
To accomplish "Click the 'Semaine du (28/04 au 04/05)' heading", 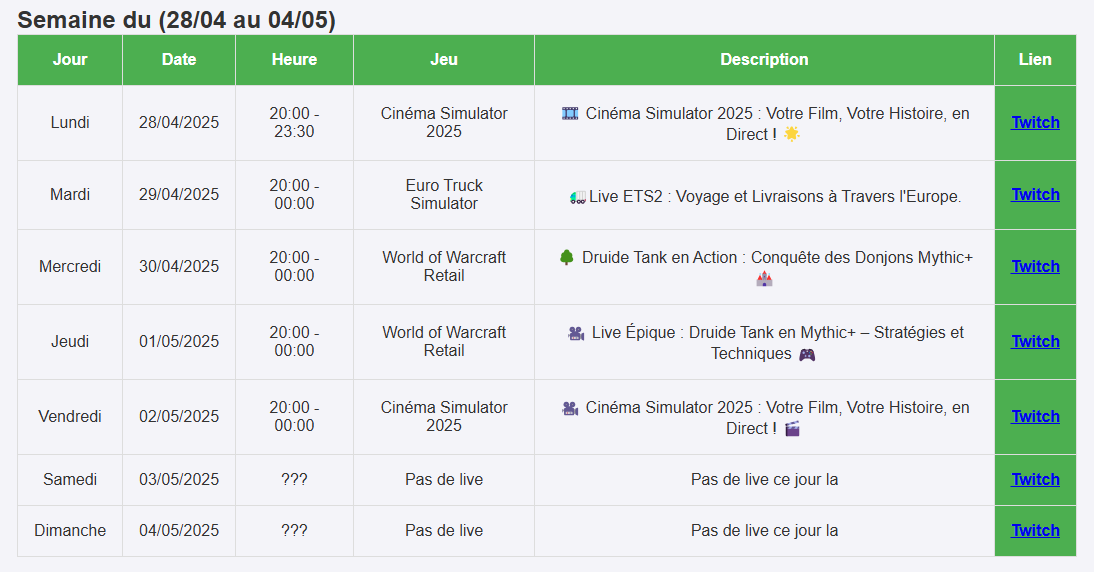I will (x=177, y=20).
